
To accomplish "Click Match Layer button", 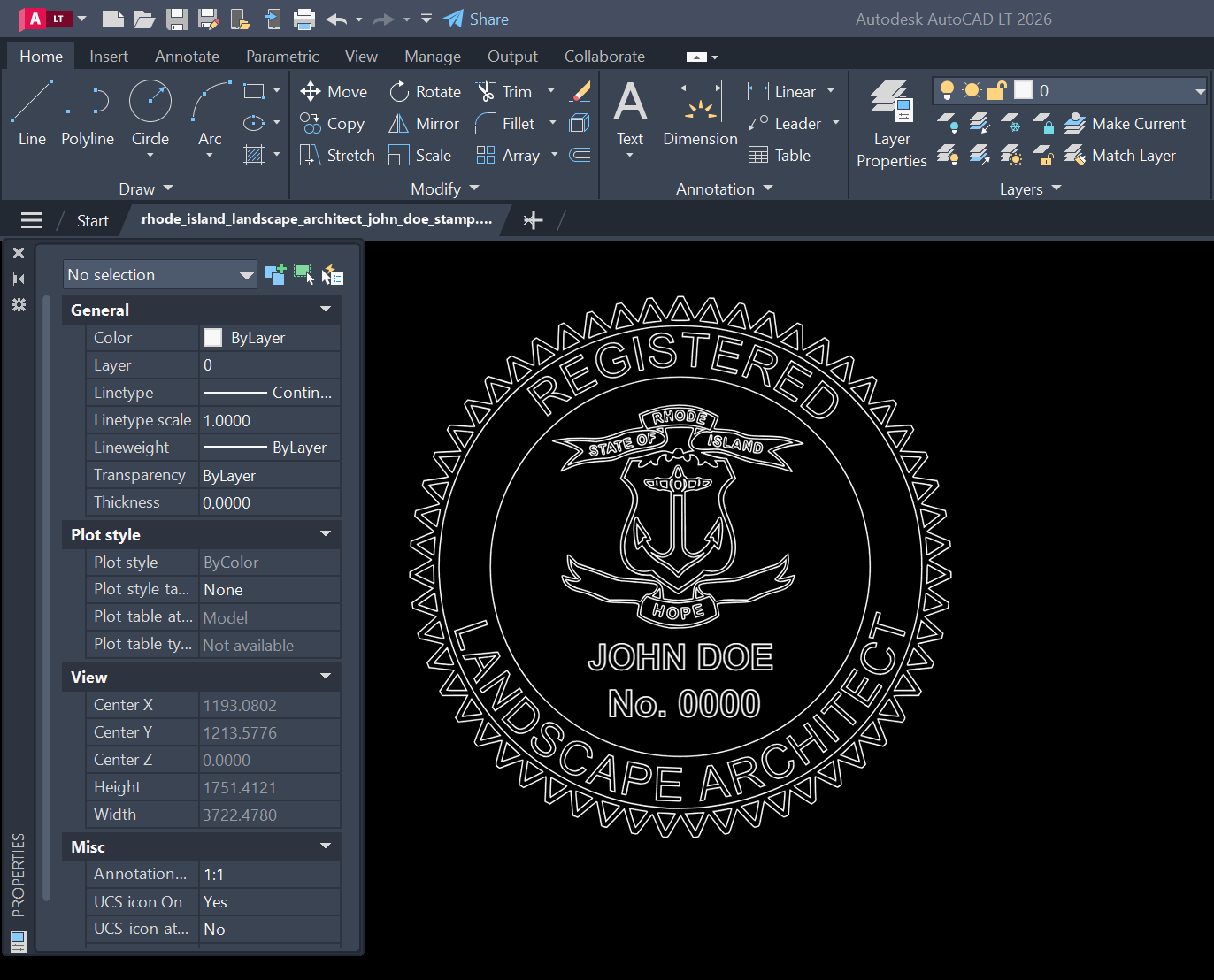I will pos(1120,156).
